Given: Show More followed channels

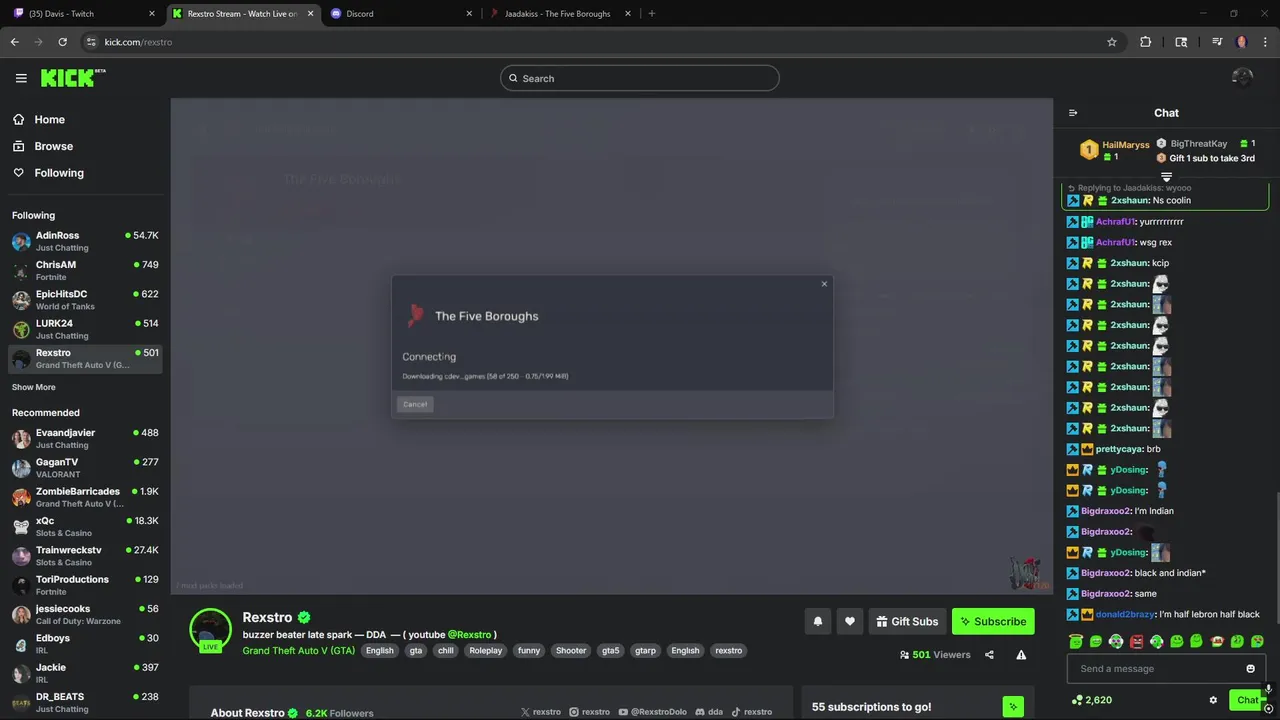Looking at the screenshot, I should [34, 387].
